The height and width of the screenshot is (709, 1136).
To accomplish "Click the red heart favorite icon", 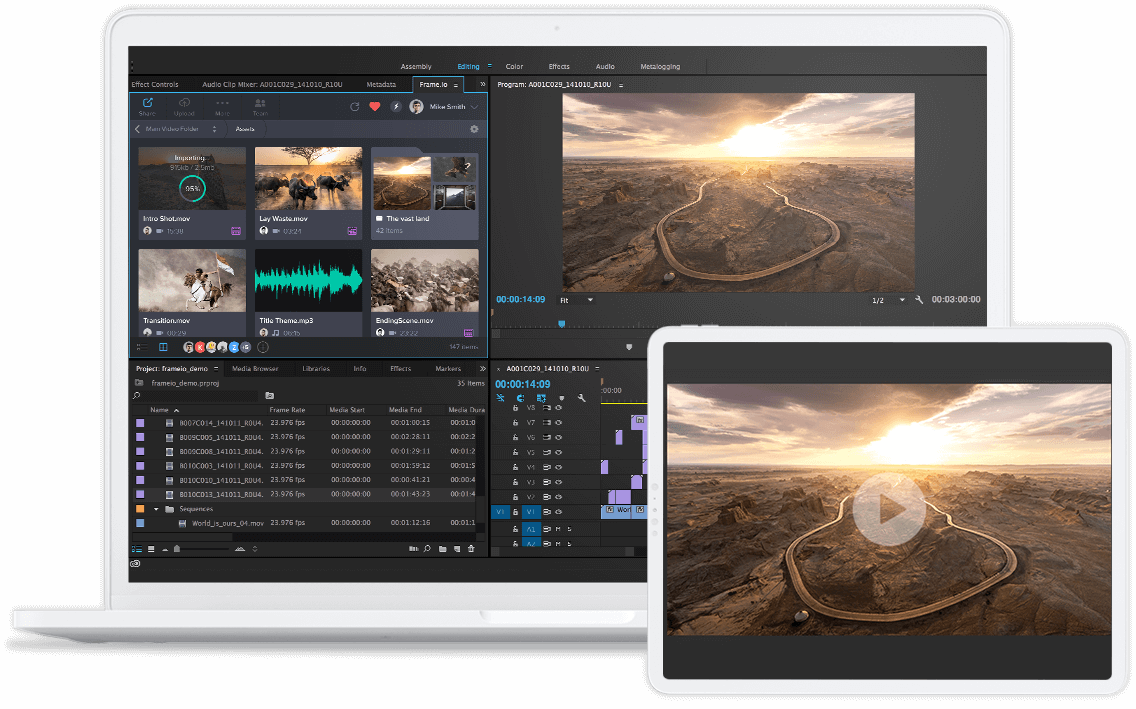I will pyautogui.click(x=375, y=107).
